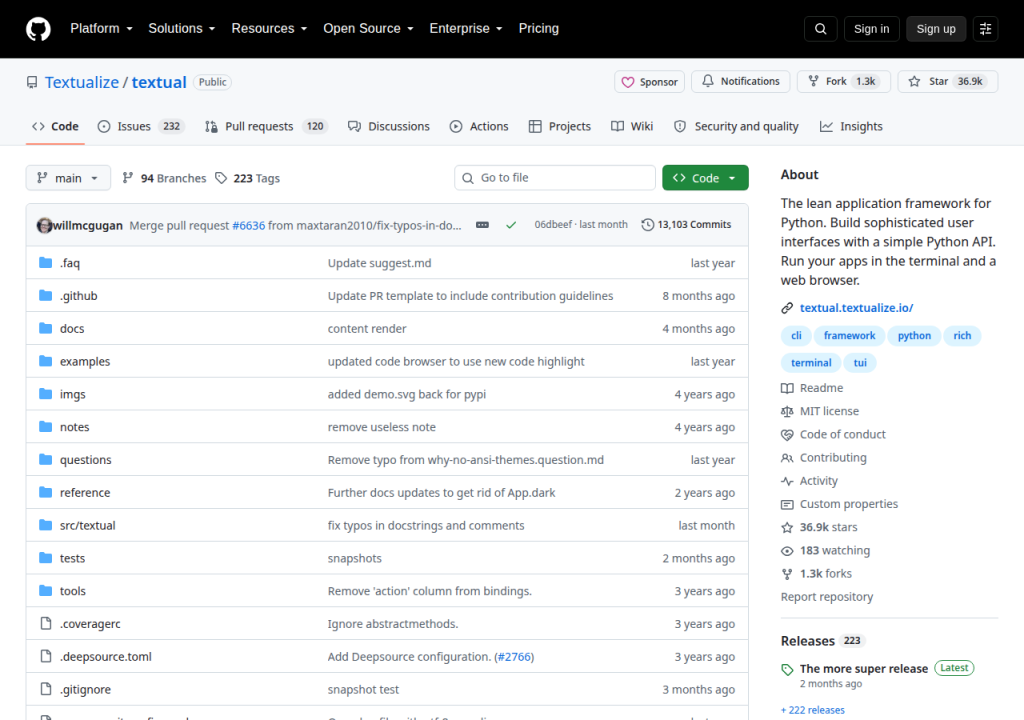
Task: Click the folder icon for tests
Action: pos(46,557)
